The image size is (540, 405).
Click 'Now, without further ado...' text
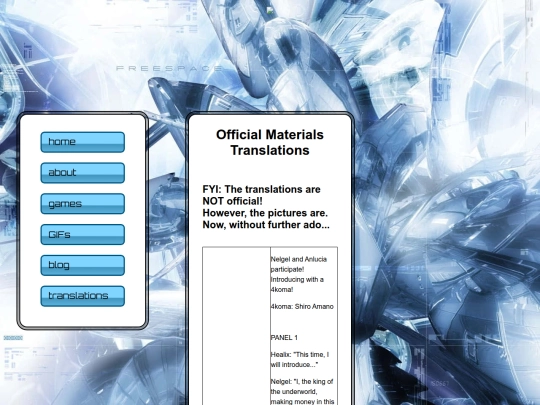[266, 225]
